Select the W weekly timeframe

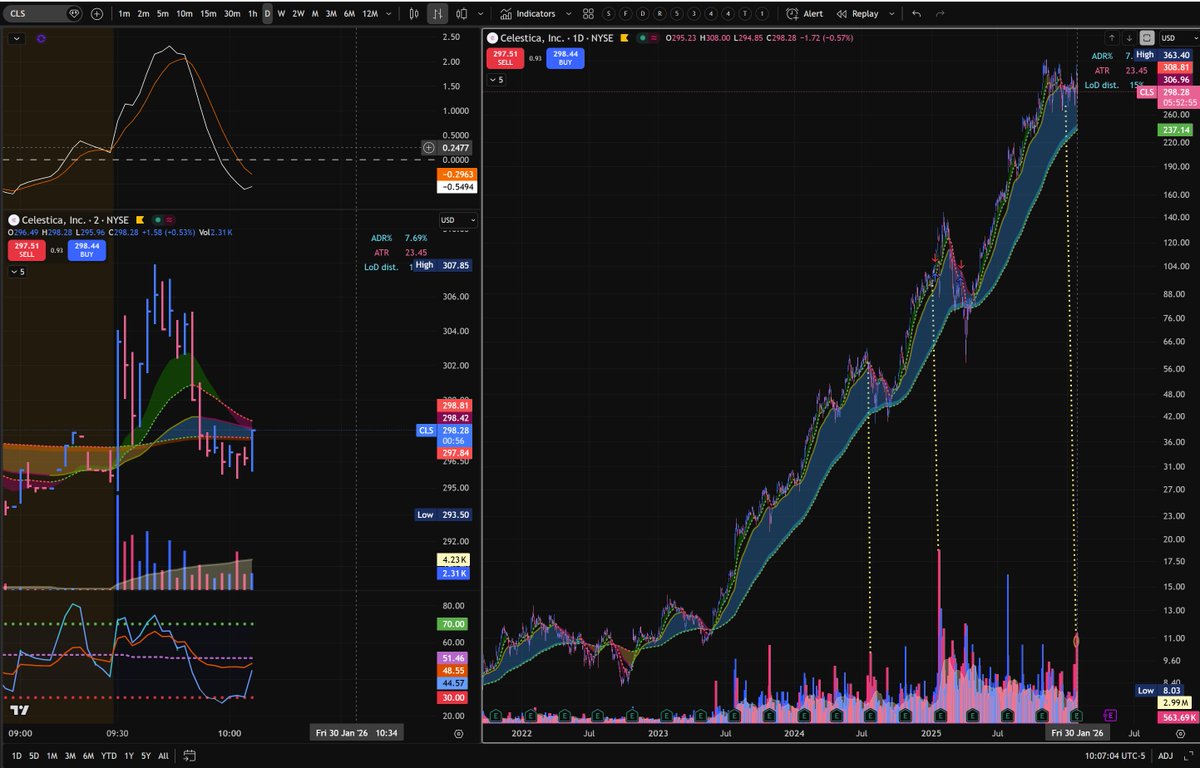(x=281, y=14)
